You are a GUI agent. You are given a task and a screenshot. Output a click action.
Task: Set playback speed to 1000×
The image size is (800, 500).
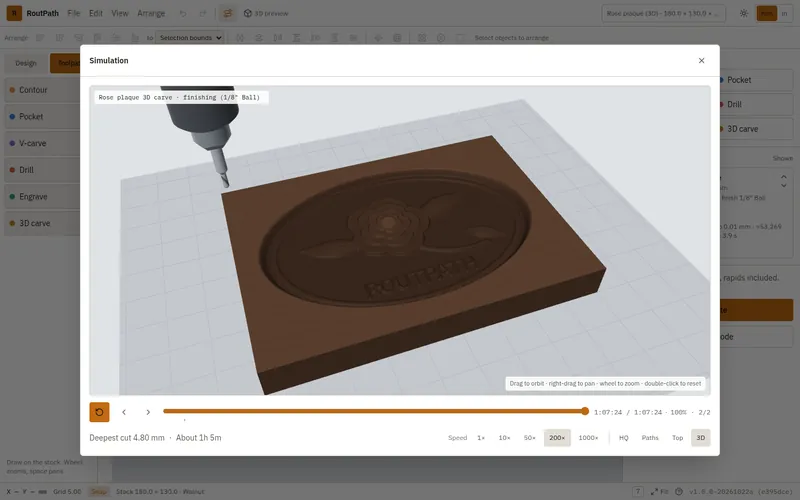588,438
